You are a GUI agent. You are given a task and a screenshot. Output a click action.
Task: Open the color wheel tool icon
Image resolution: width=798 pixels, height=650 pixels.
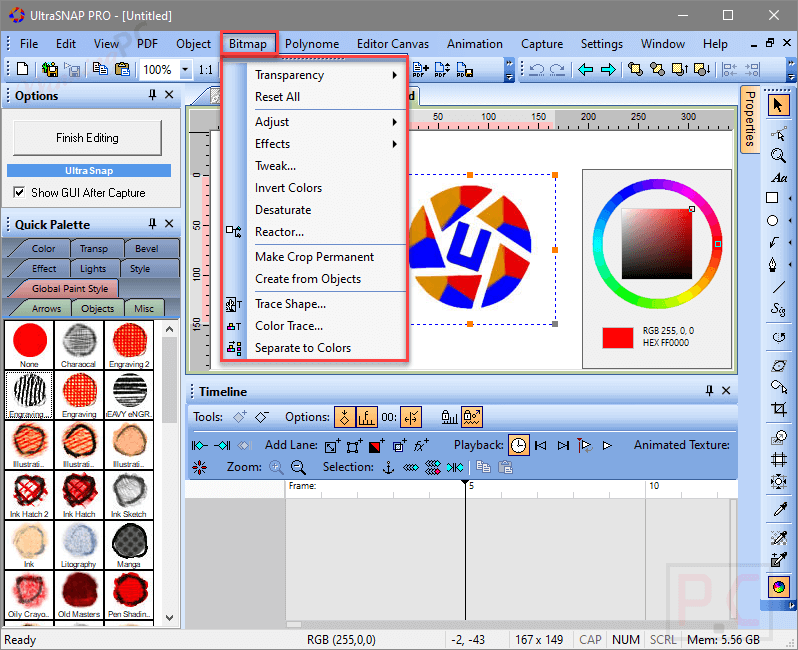point(779,587)
